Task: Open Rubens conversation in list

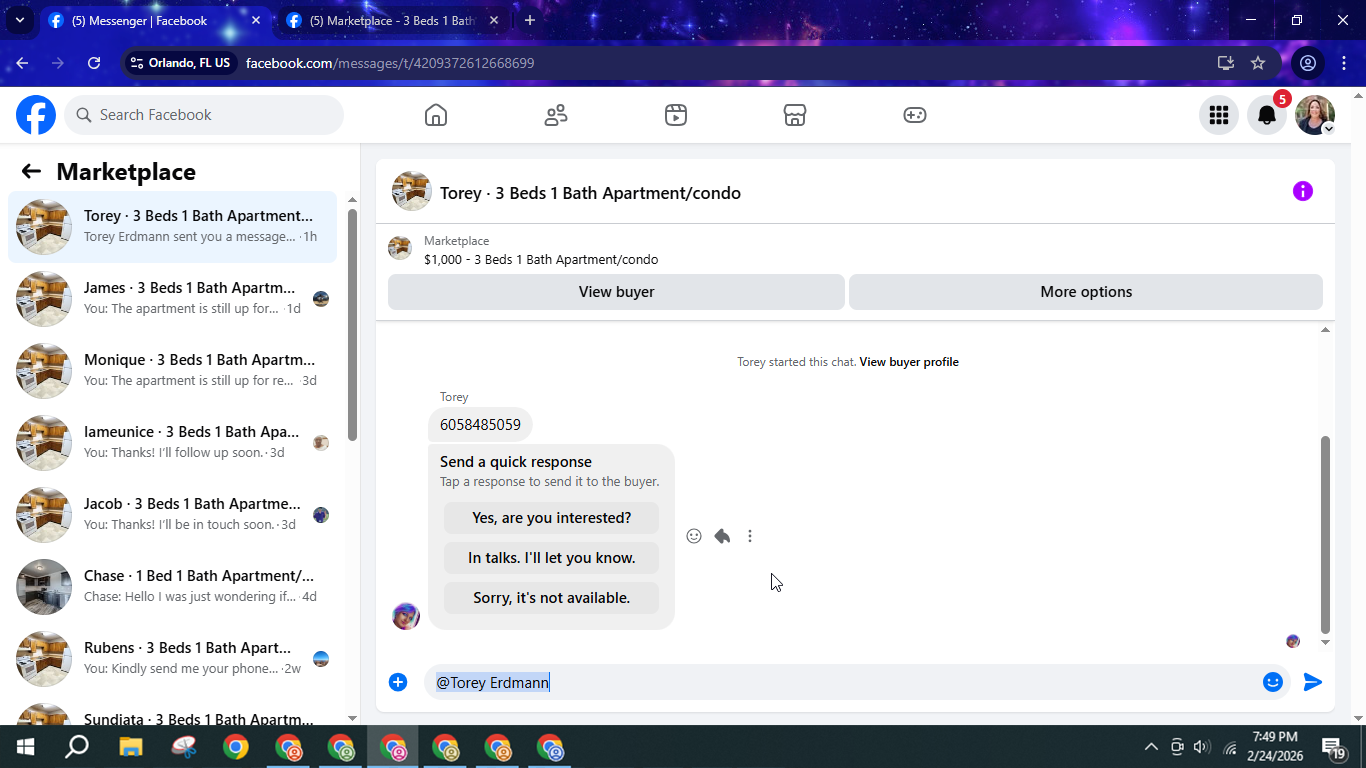Action: click(x=172, y=659)
